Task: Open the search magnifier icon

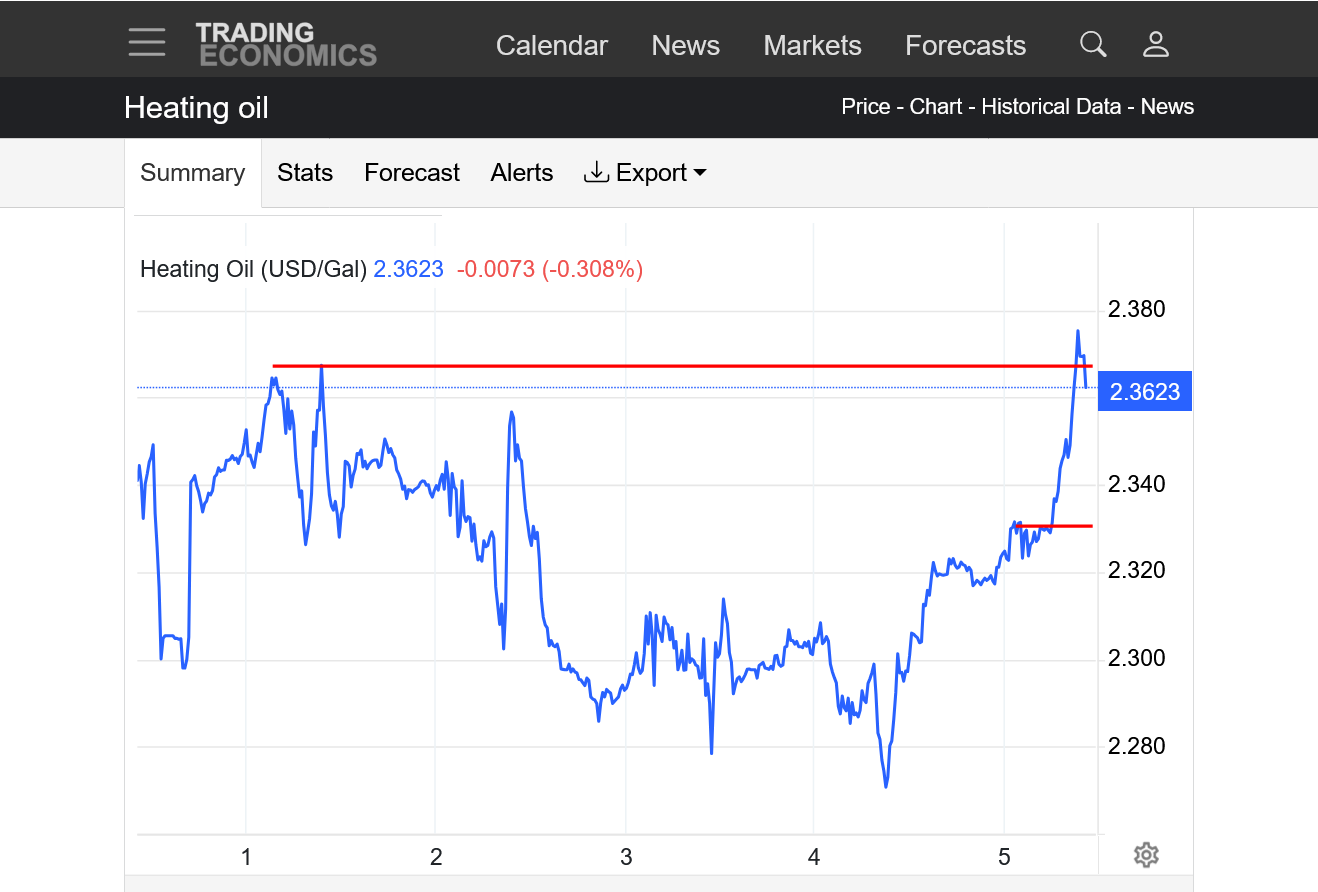Action: point(1093,45)
